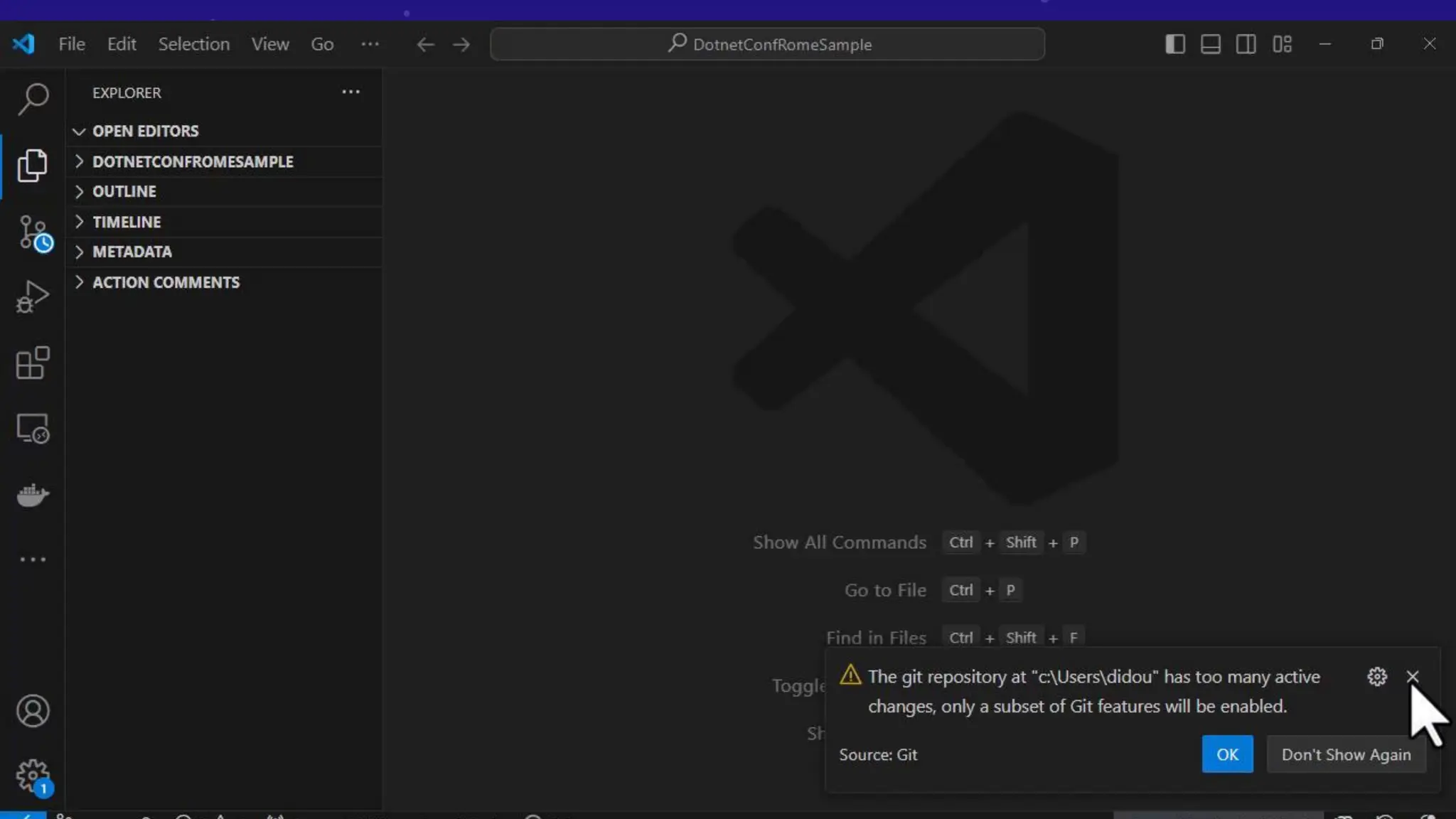Open the File menu
The width and height of the screenshot is (1456, 819).
coord(71,44)
